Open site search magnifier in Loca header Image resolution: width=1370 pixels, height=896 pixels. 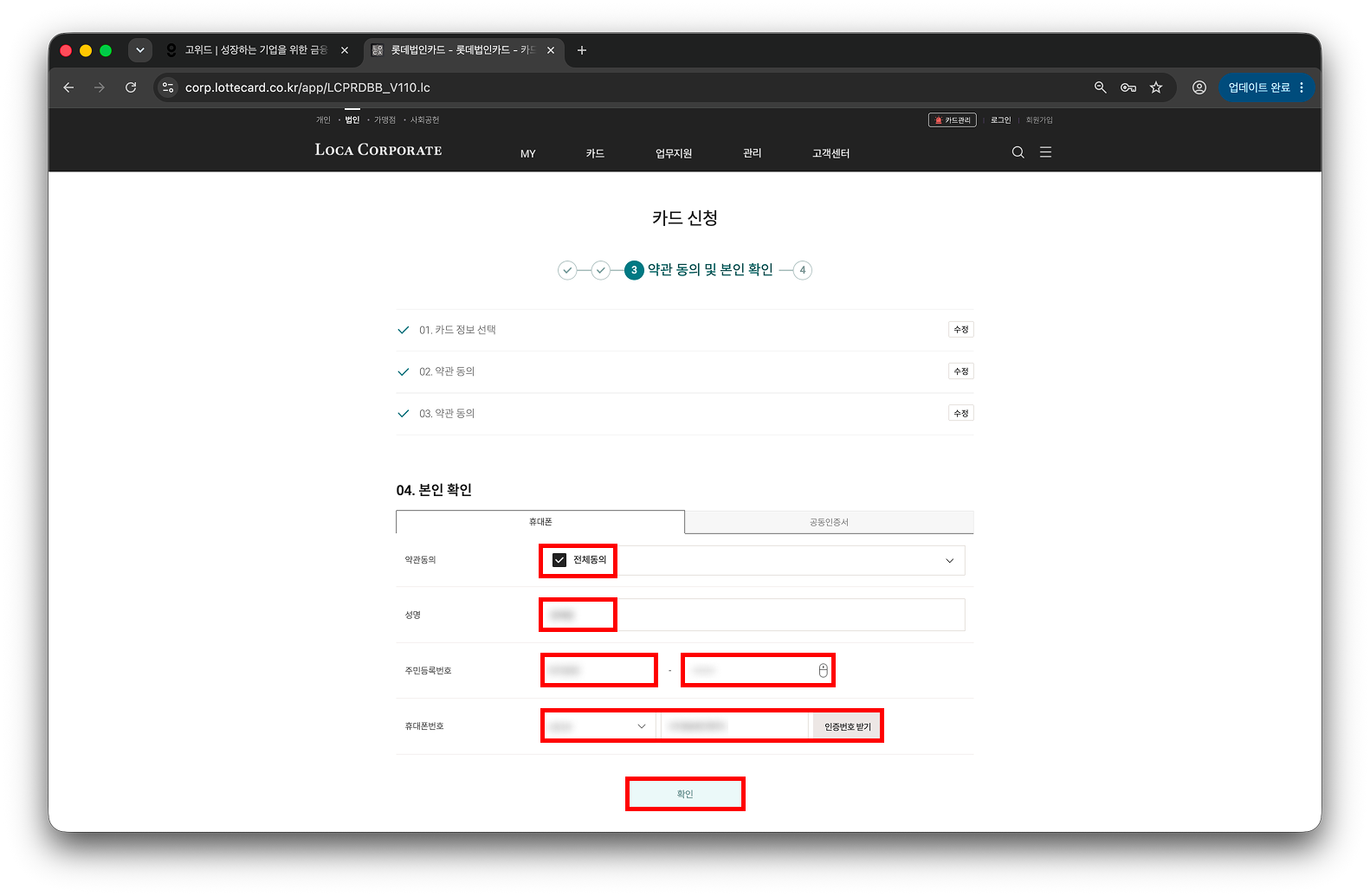pyautogui.click(x=1018, y=152)
